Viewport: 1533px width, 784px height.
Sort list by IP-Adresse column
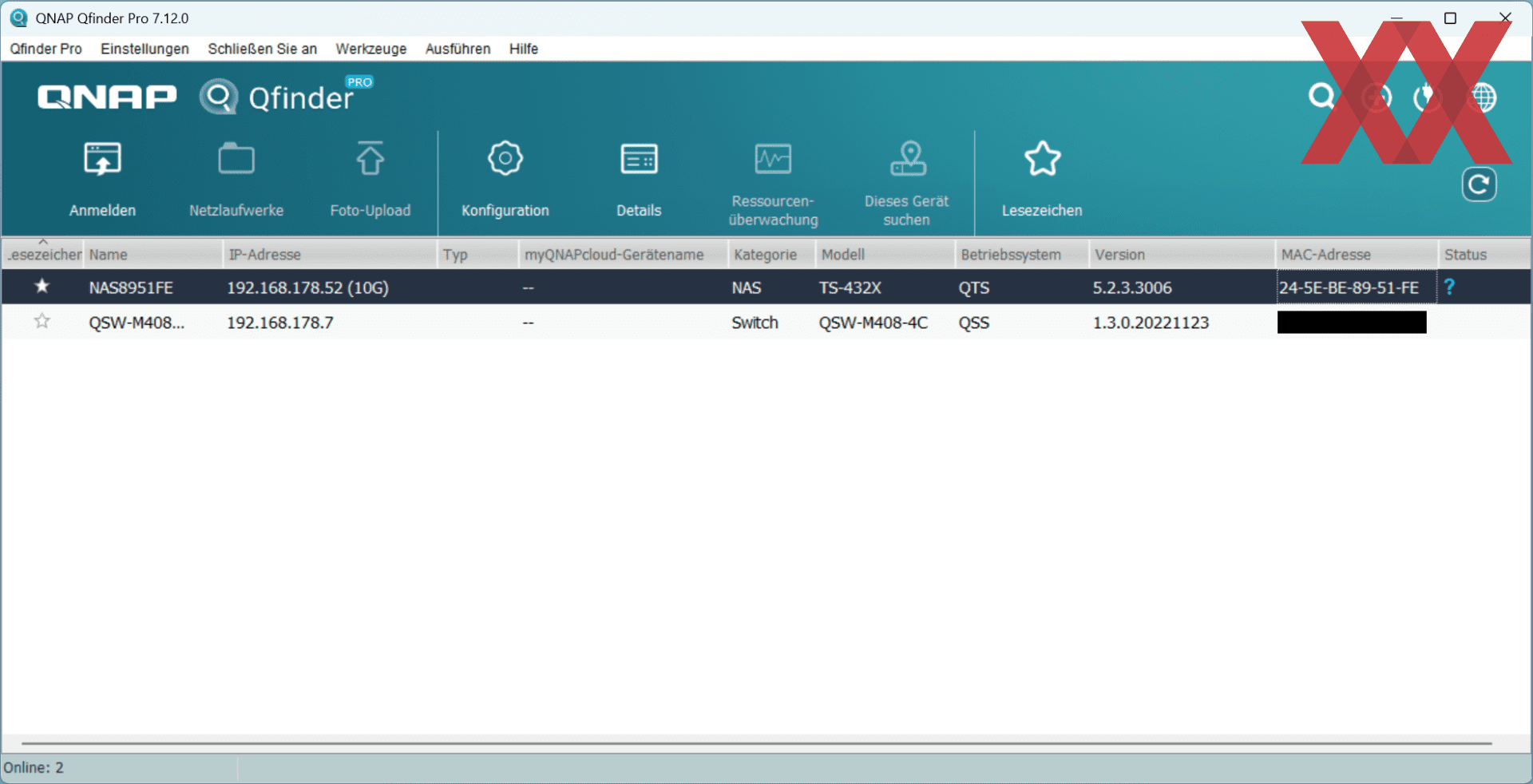(330, 254)
